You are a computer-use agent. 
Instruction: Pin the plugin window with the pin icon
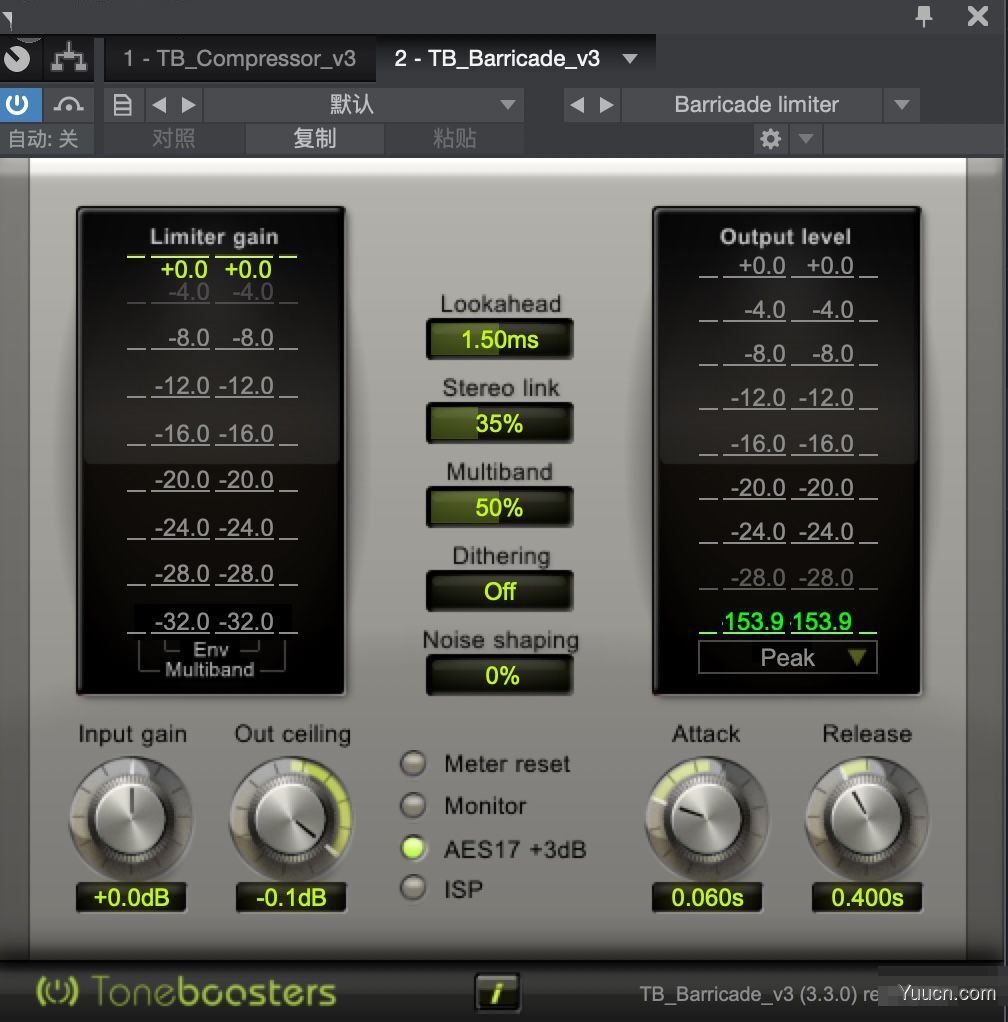click(922, 17)
